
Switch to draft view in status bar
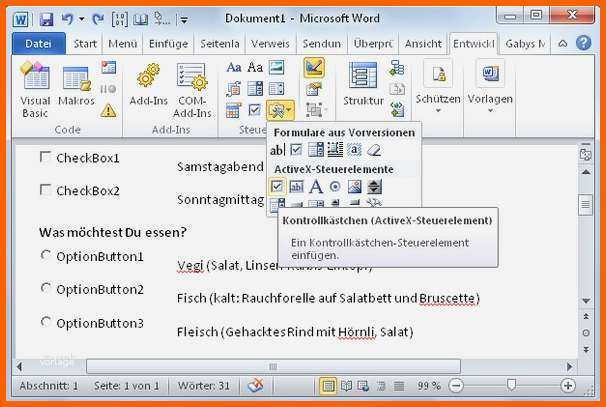coord(399,386)
